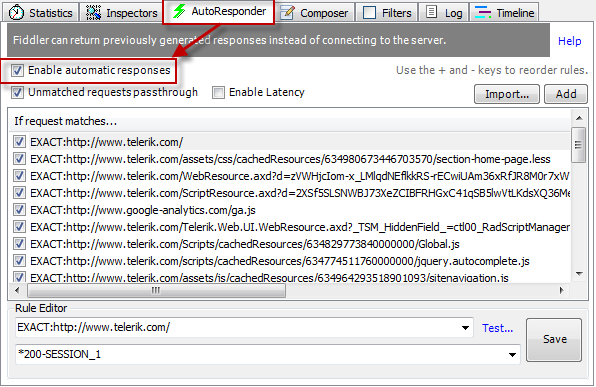Uncheck the Global.js rule checkbox
Image resolution: width=596 pixels, height=387 pixels.
point(19,244)
